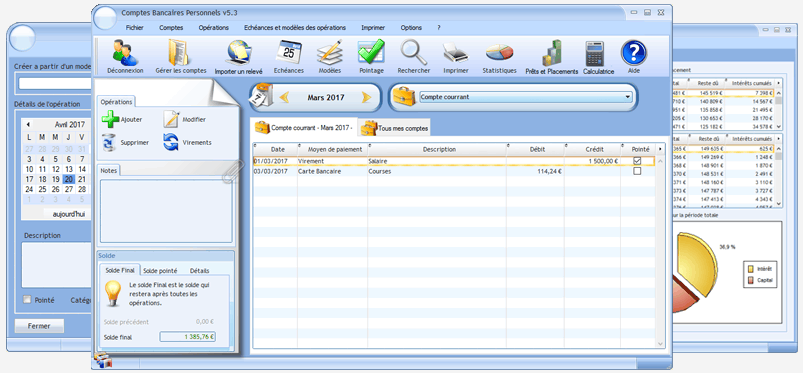The image size is (803, 373).
Task: Click the paperclip icon on Notes panel
Action: tap(233, 171)
